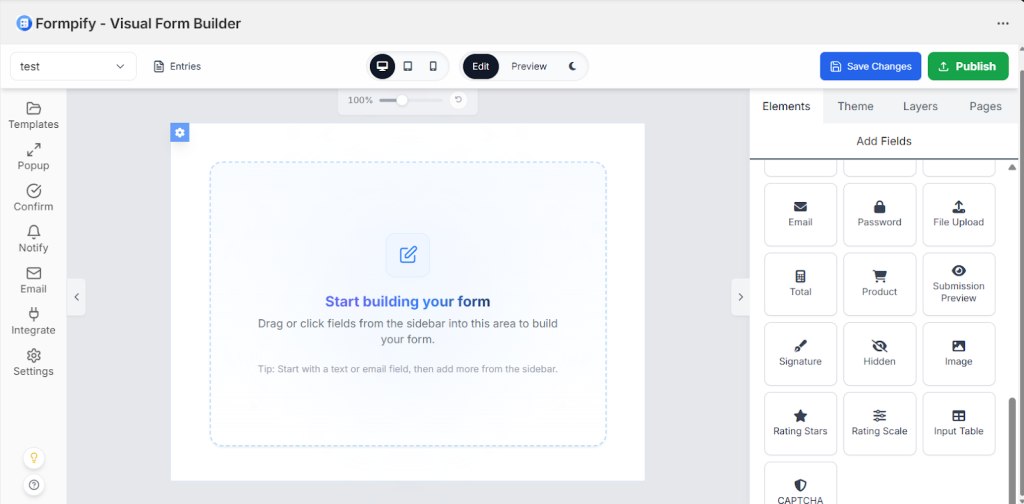Image resolution: width=1024 pixels, height=504 pixels.
Task: Open the Integrate sidebar section
Action: [33, 321]
